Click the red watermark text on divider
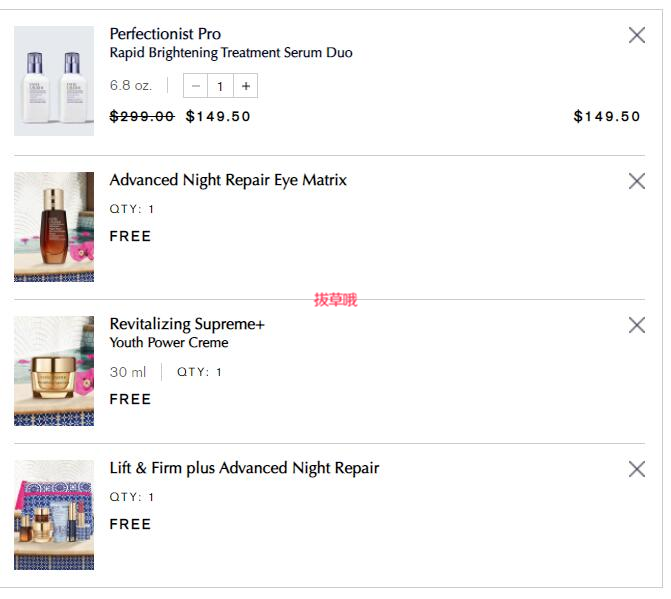 (x=335, y=299)
